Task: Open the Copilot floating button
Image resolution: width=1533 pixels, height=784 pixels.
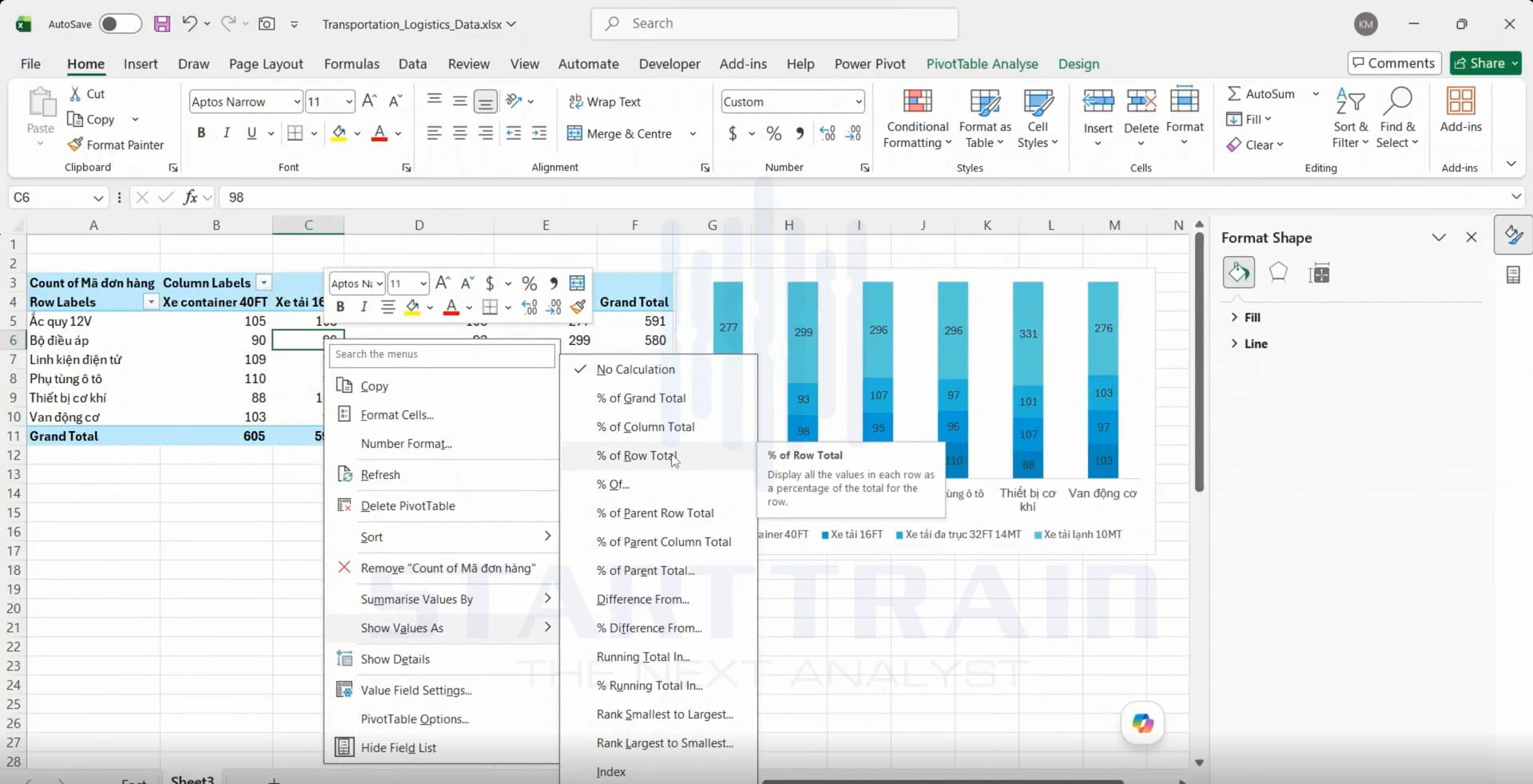Action: click(1143, 723)
